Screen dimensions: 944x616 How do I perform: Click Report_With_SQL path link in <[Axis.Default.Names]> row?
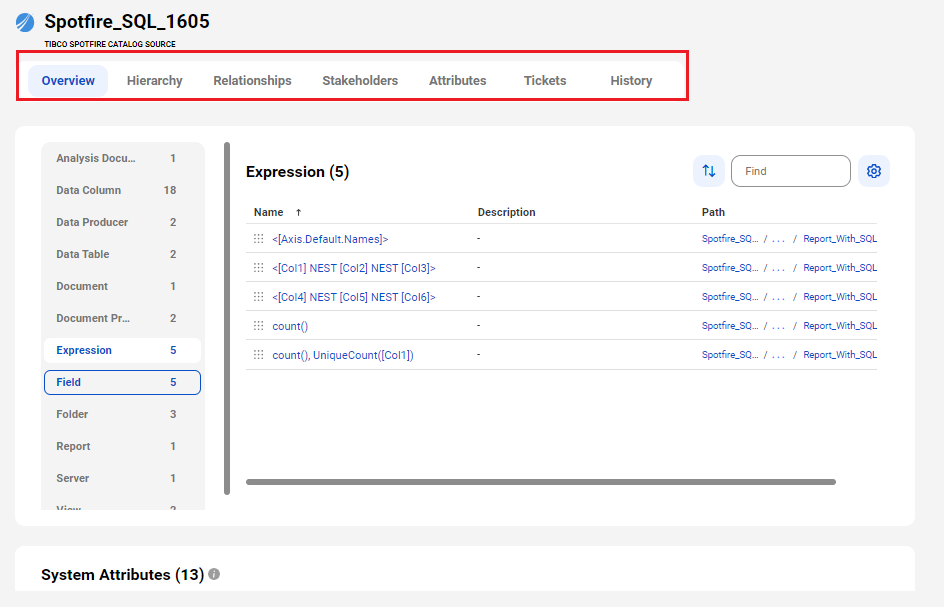(840, 238)
